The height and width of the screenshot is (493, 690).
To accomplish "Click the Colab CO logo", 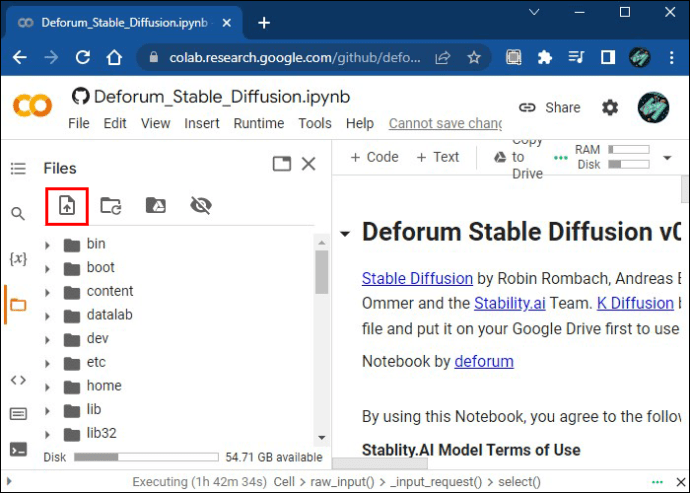I will pos(33,106).
